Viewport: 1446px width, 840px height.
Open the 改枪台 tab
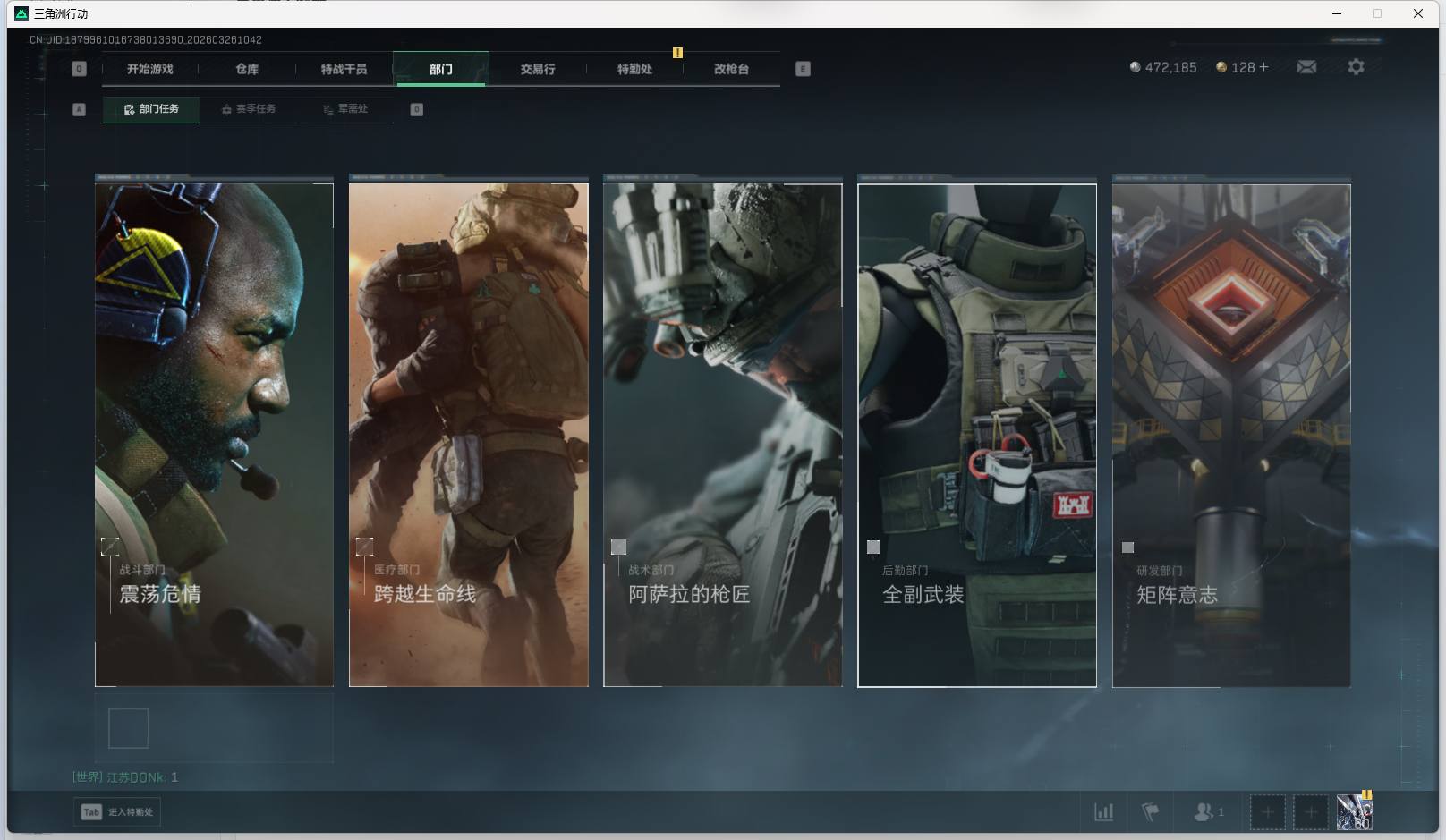tap(731, 69)
